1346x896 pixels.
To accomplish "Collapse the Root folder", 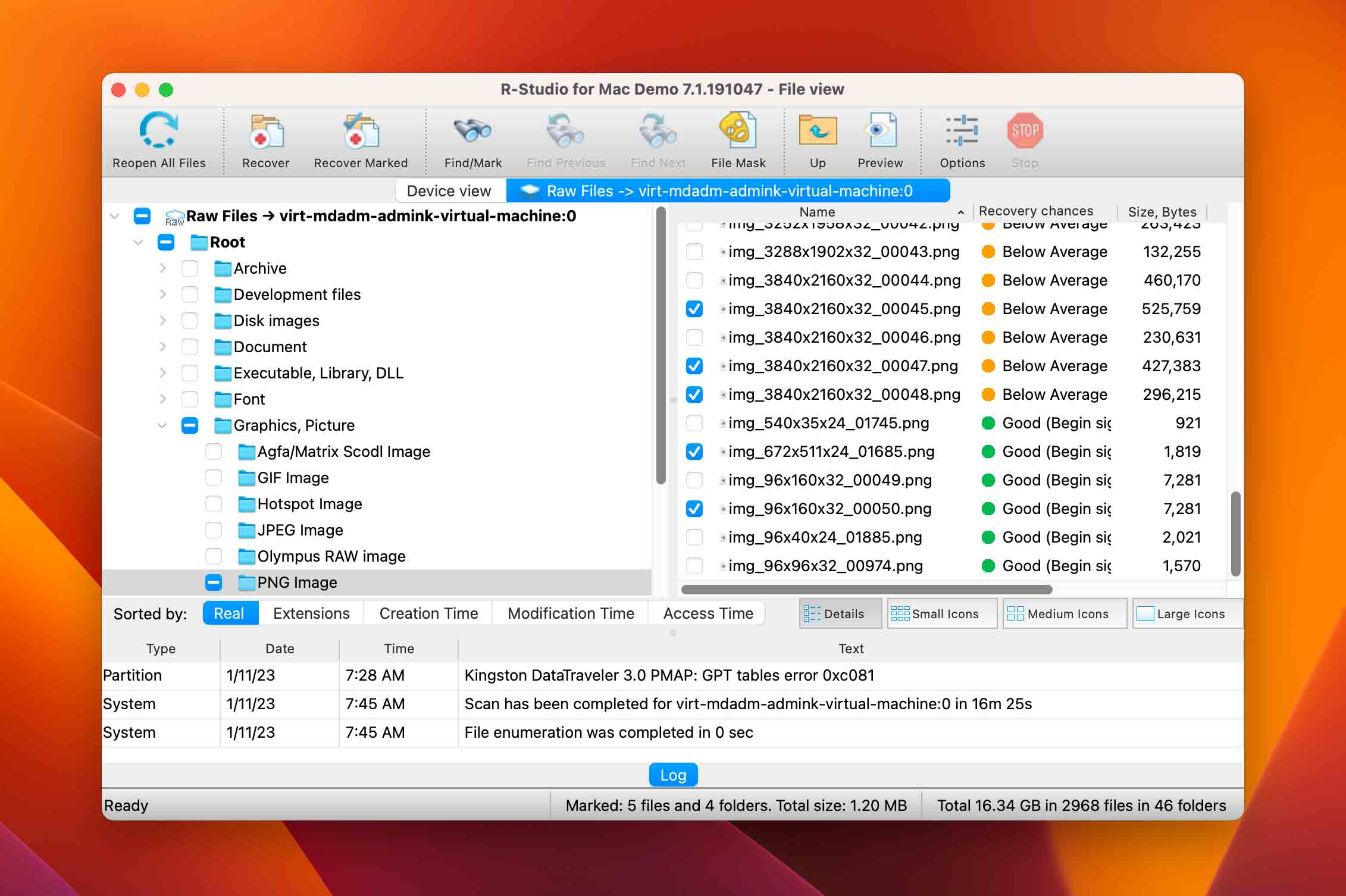I will (138, 242).
